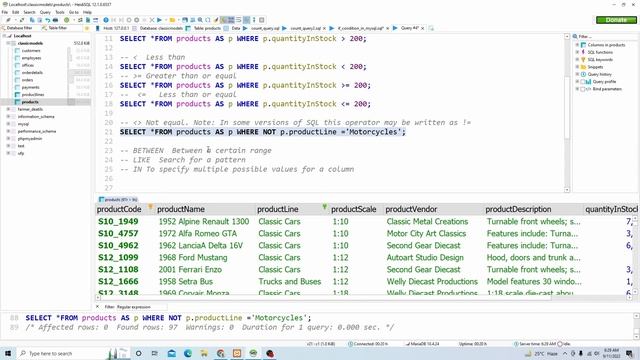Switch to the Table products tab
Screen dimensions: 640x360
203,28
